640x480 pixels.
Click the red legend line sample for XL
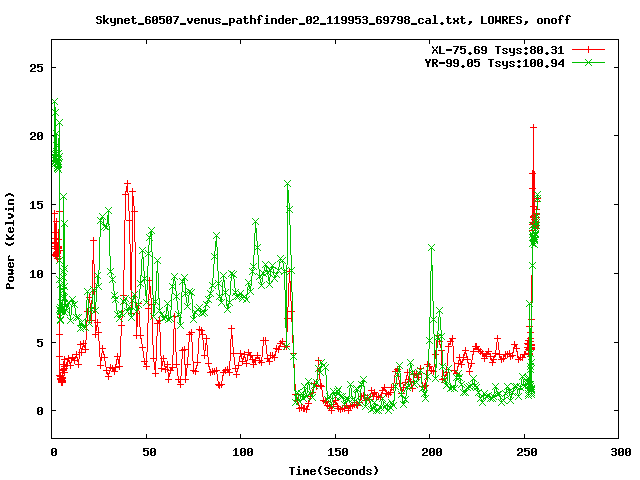(x=588, y=50)
